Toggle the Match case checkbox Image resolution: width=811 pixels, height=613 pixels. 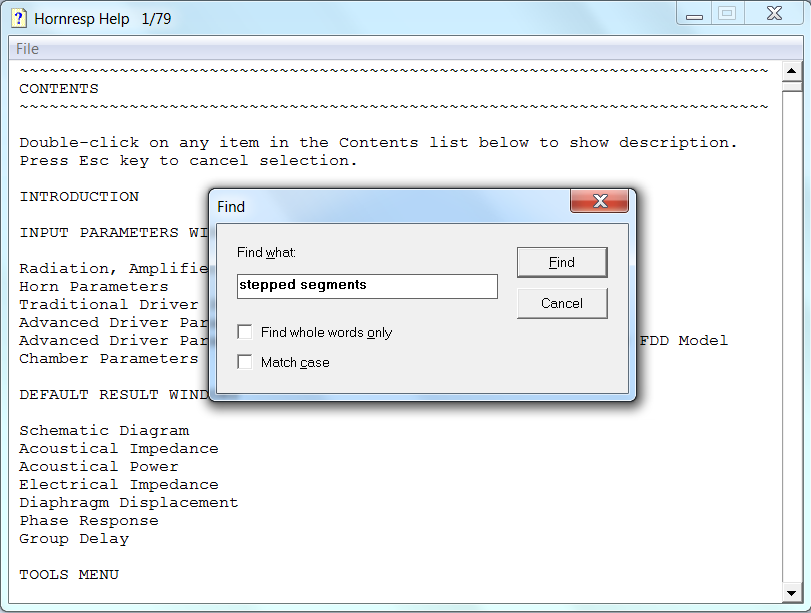pyautogui.click(x=245, y=362)
